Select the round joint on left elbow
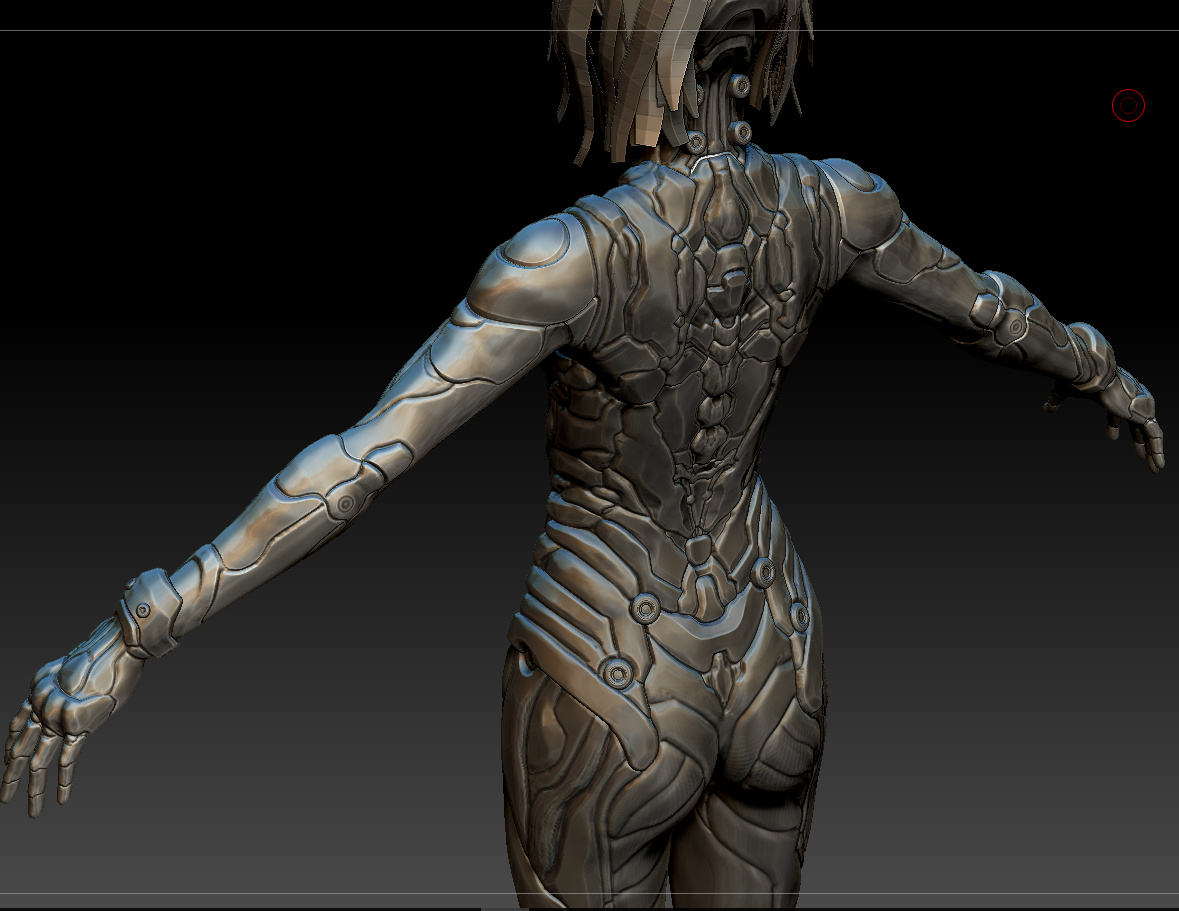 pos(345,504)
